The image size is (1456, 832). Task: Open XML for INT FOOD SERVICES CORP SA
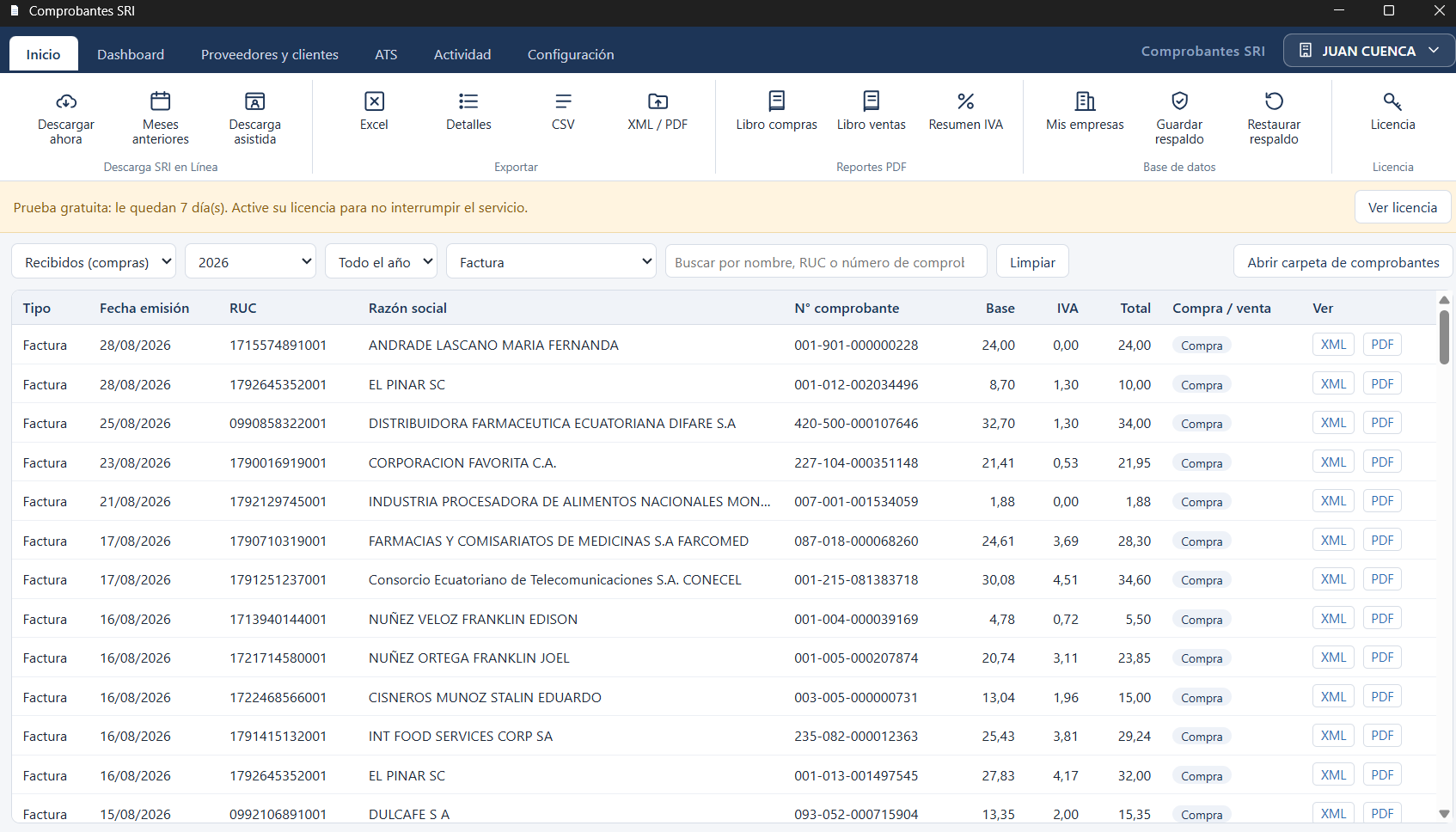pos(1333,736)
